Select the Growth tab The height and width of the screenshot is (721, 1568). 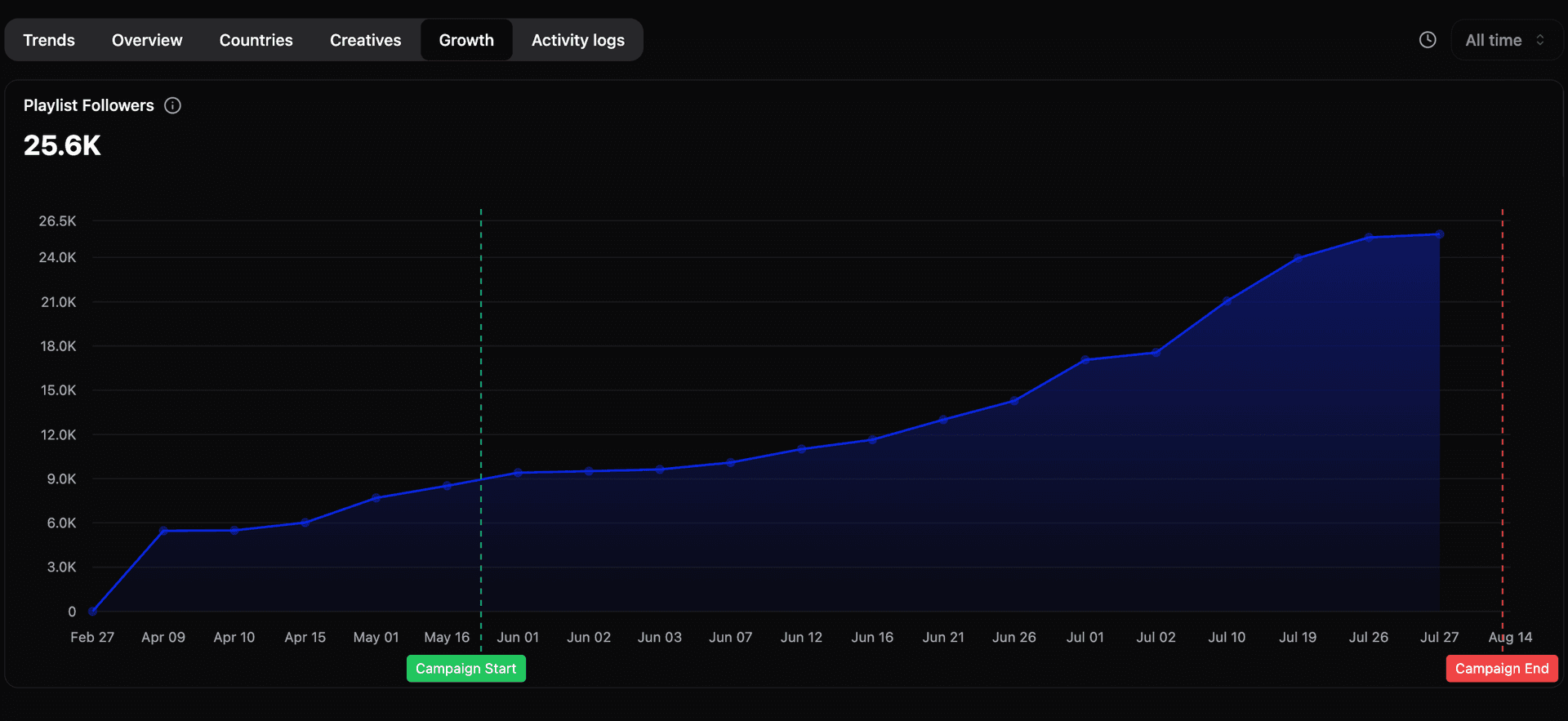466,40
